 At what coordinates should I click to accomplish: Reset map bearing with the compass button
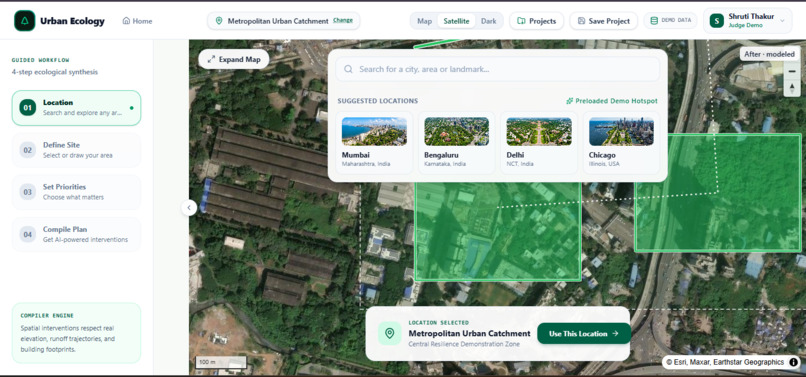792,88
